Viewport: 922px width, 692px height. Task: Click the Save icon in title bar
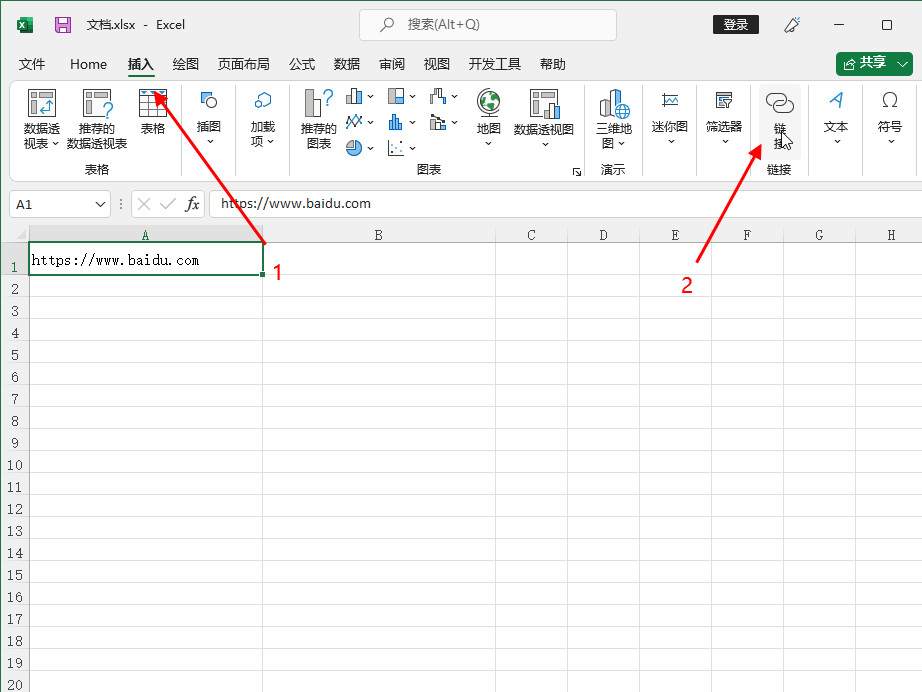pyautogui.click(x=63, y=25)
